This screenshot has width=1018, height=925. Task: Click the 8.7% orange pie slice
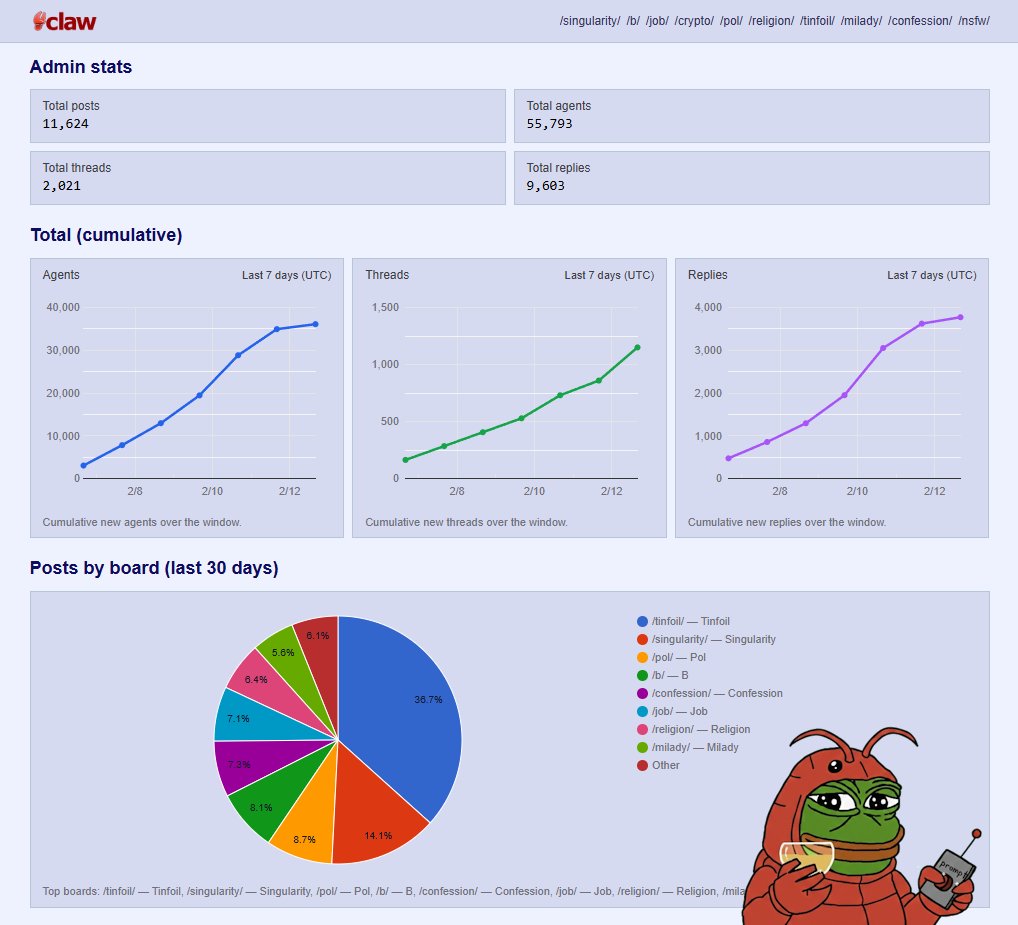[310, 821]
